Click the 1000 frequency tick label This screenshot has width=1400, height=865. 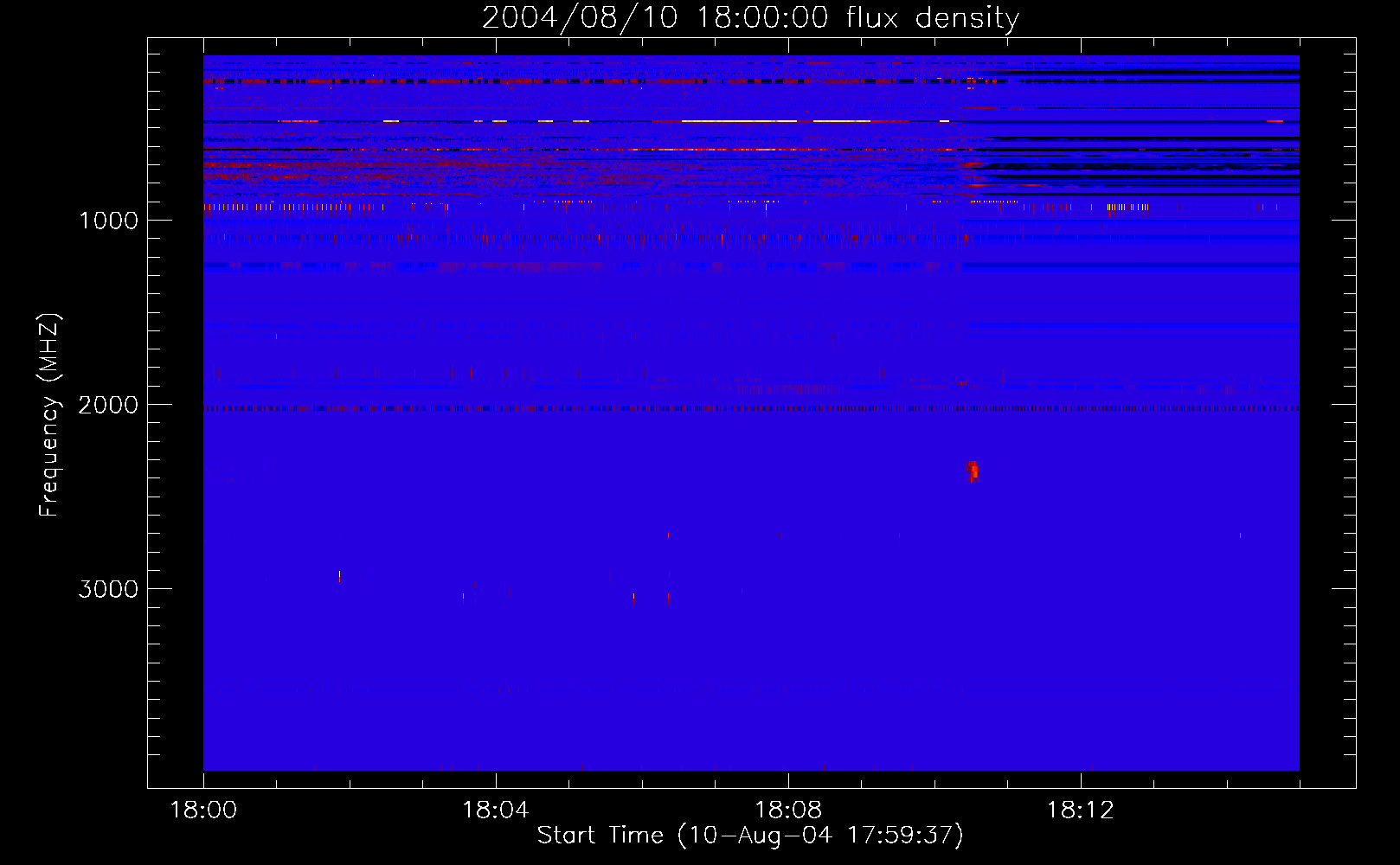(x=108, y=221)
